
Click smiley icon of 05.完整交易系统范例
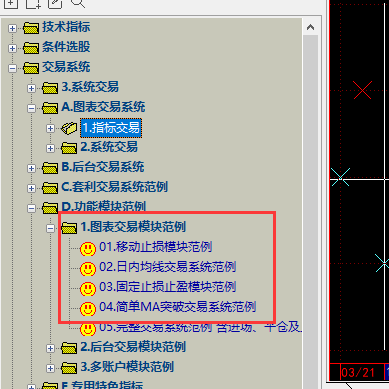(88, 329)
